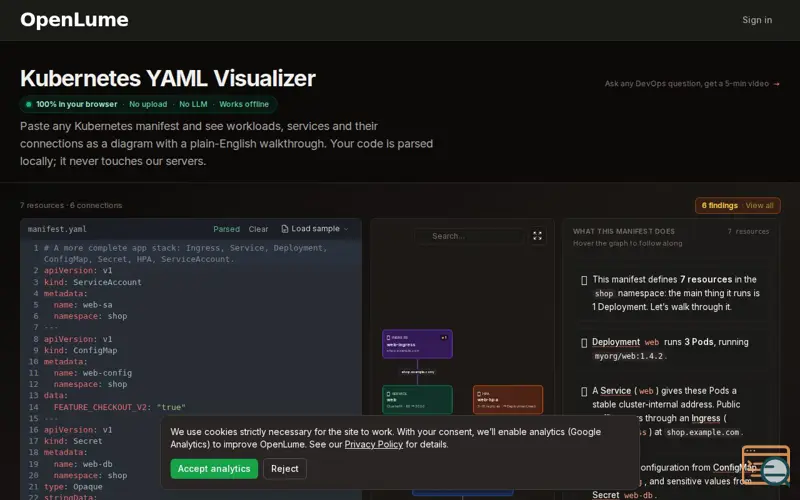This screenshot has height=500, width=800.
Task: Click the manifest.yaml file name
Action: [x=57, y=229]
